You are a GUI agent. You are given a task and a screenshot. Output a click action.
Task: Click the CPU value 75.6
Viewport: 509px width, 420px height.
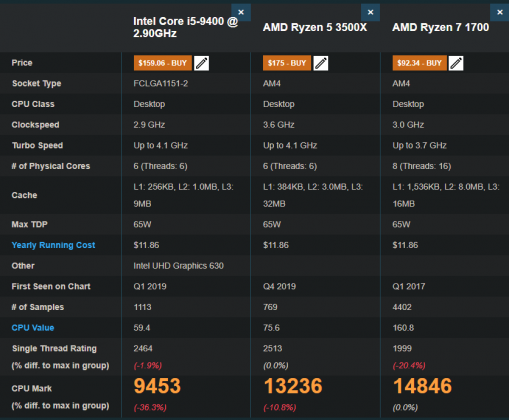pyautogui.click(x=271, y=328)
